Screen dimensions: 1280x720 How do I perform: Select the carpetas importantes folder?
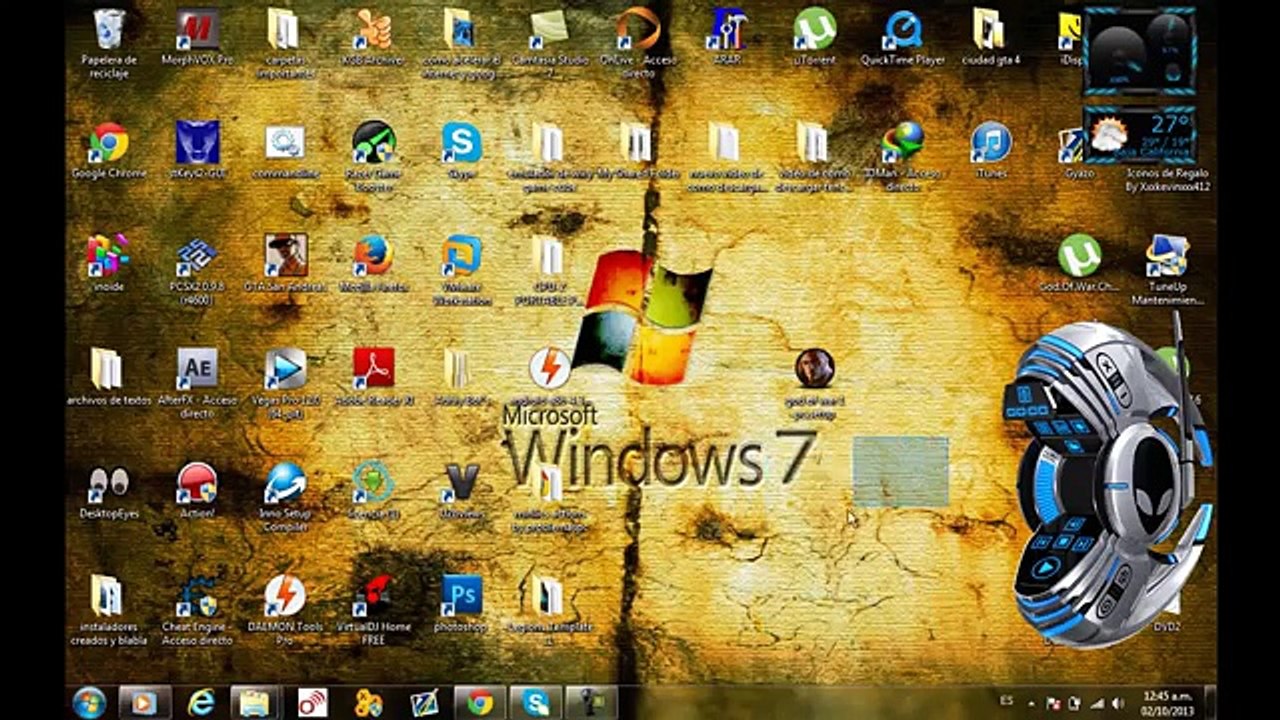(x=285, y=30)
